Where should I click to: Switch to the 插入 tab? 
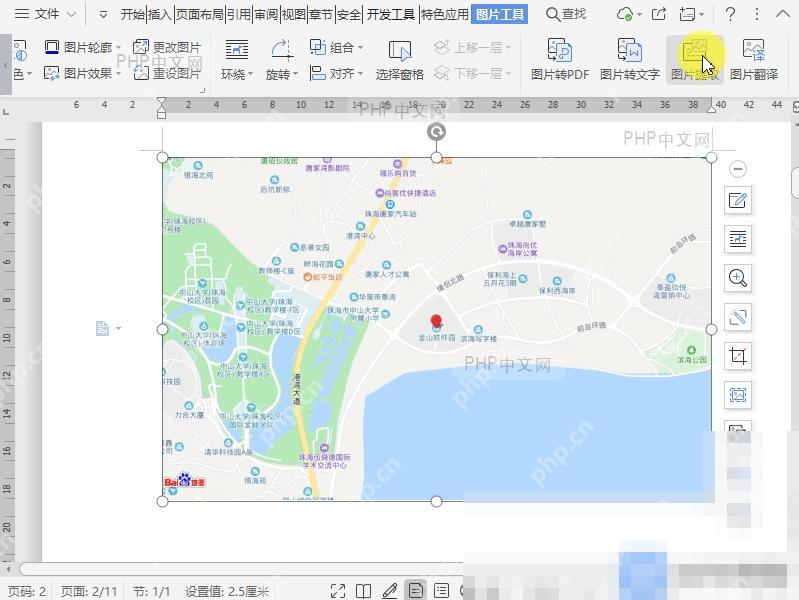click(160, 14)
